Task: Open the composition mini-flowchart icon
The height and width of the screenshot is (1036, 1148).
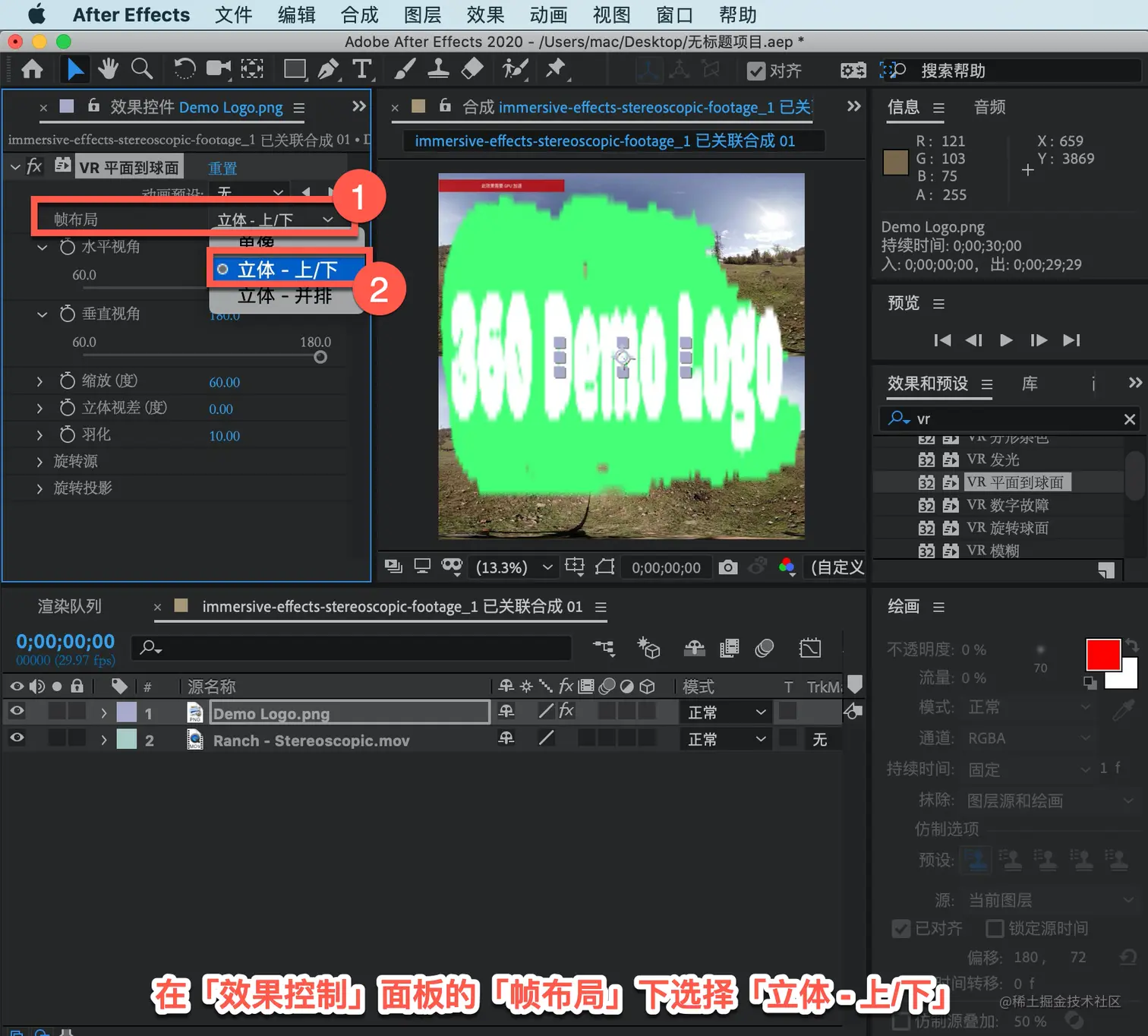Action: pyautogui.click(x=604, y=648)
